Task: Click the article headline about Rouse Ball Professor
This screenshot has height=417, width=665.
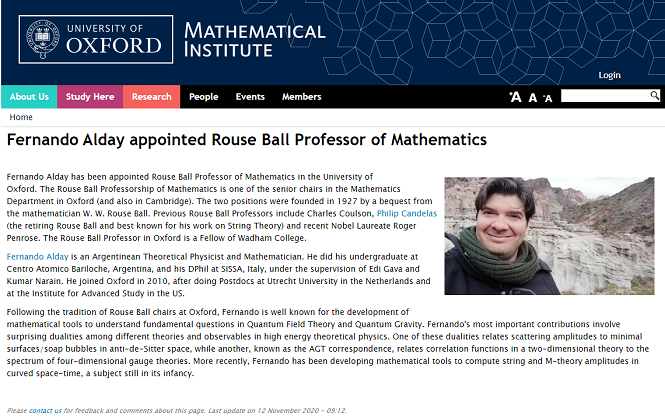Action: [x=247, y=140]
